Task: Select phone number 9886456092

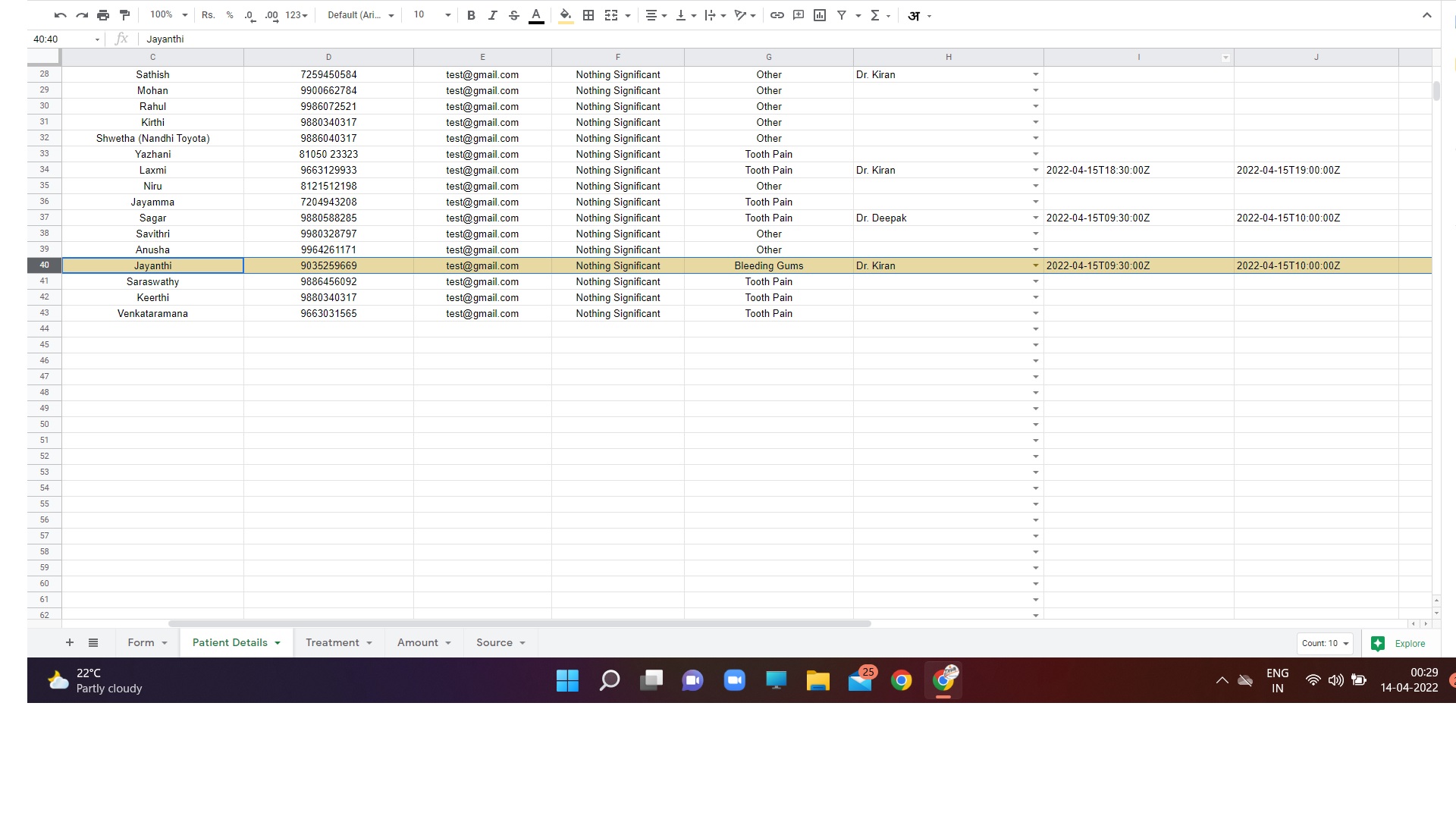Action: [328, 281]
